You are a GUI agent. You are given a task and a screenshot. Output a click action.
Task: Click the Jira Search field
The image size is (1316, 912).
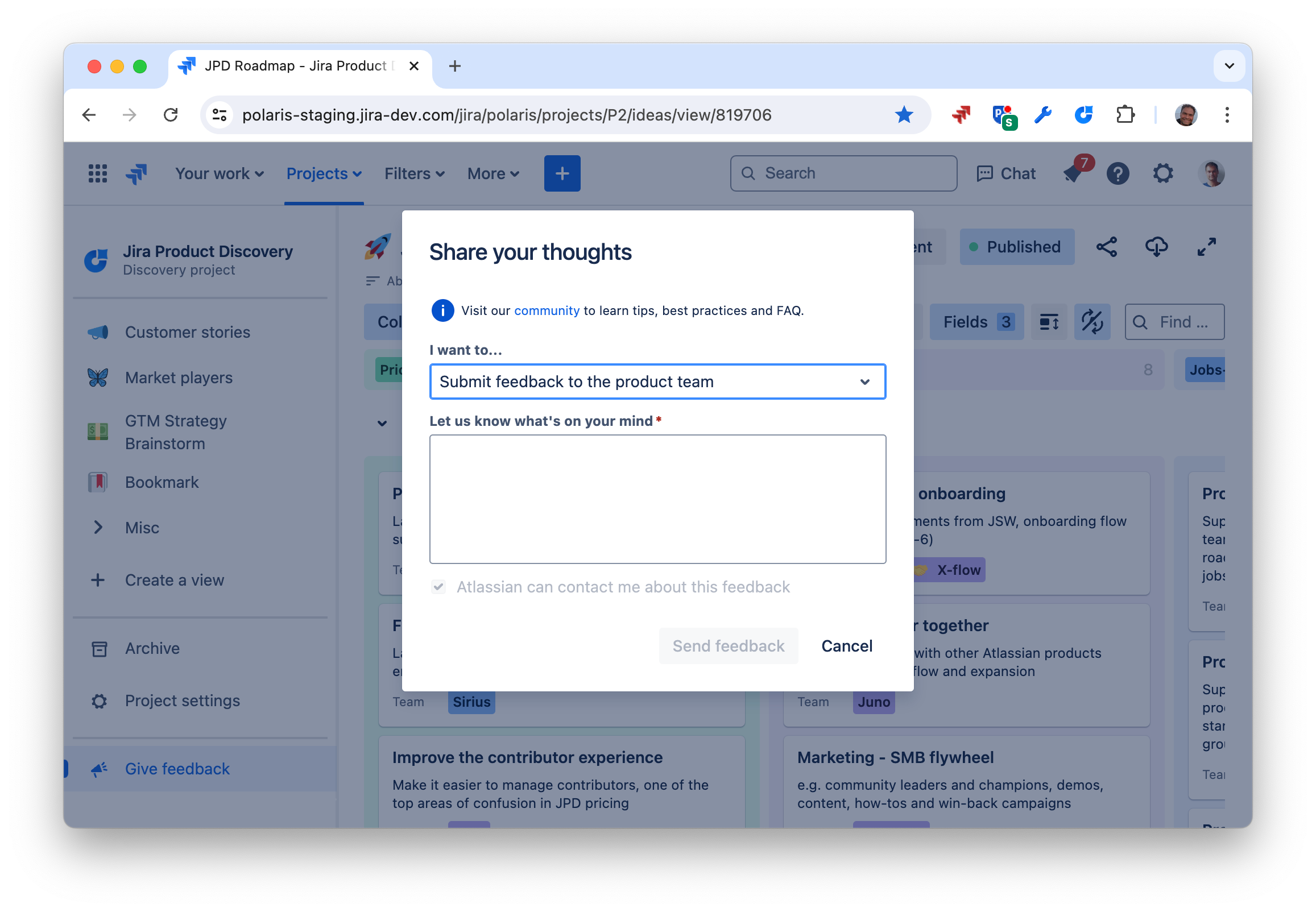coord(843,173)
